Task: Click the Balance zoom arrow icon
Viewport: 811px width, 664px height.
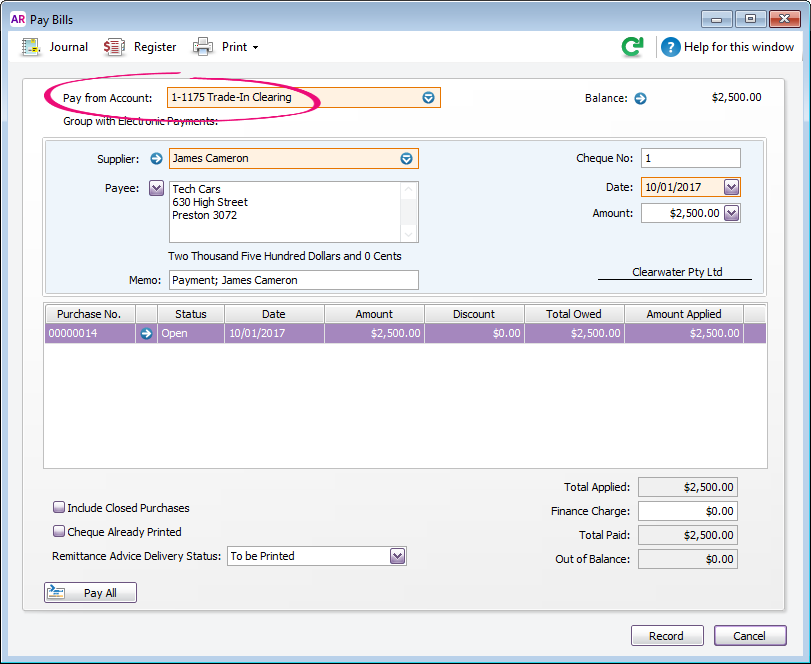Action: 641,98
